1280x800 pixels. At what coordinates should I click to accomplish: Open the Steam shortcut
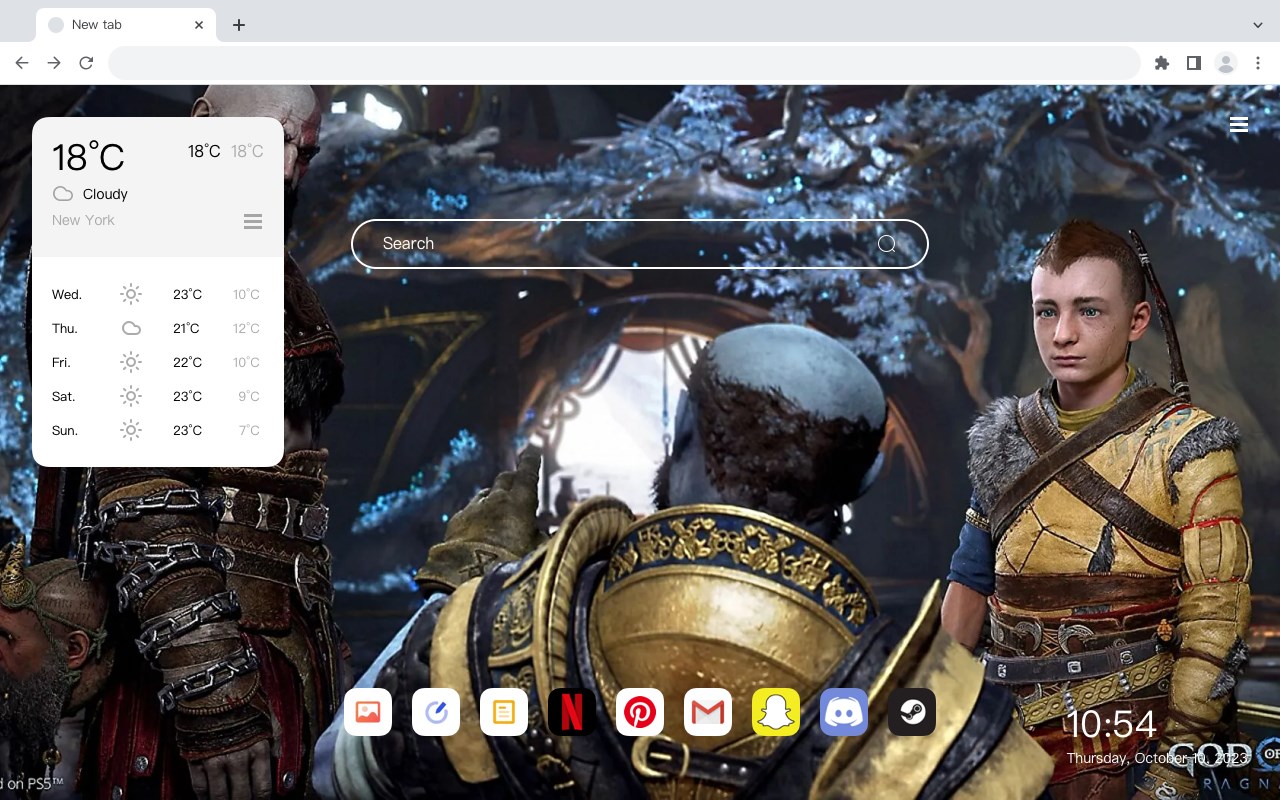(912, 712)
